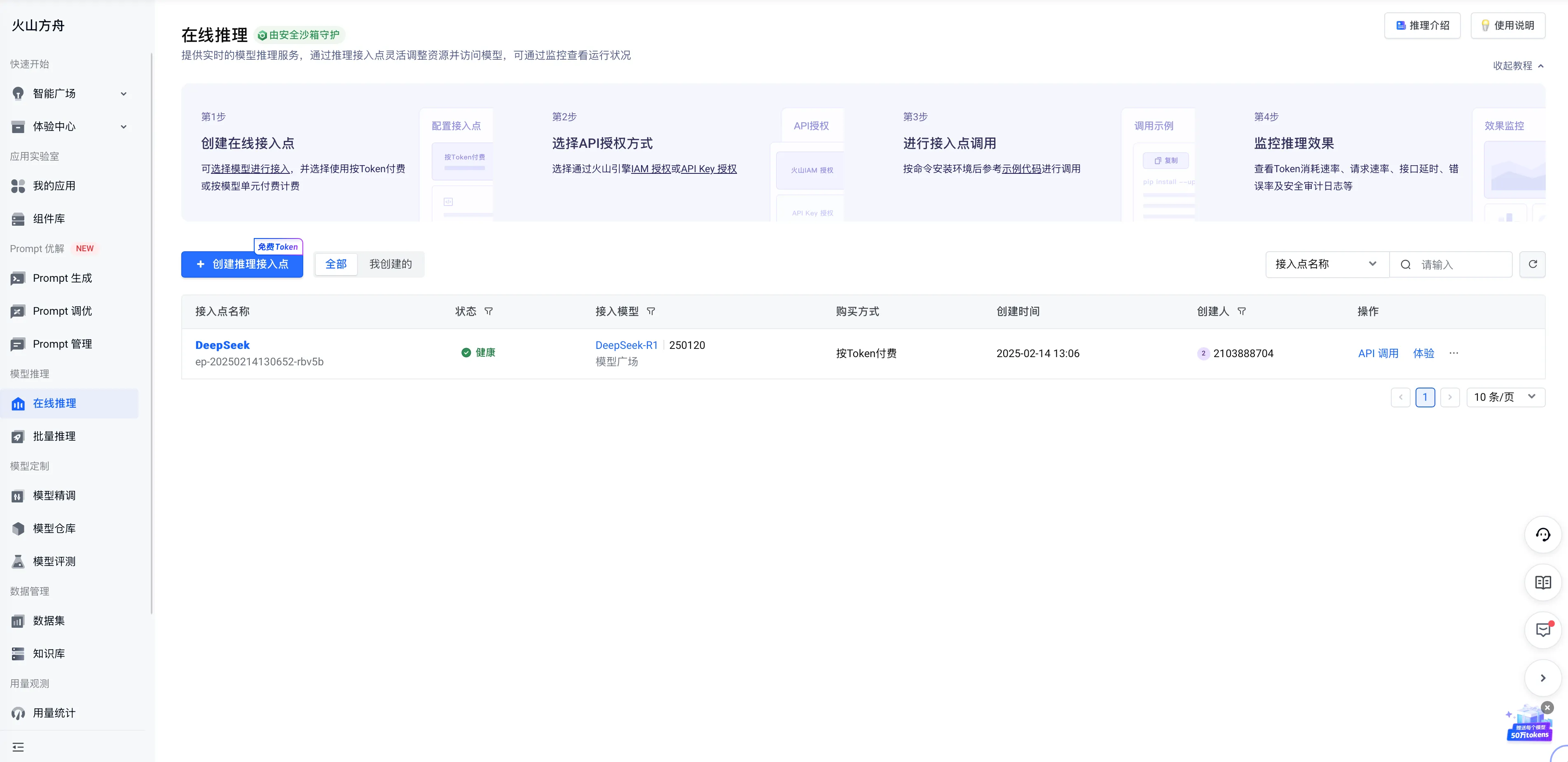Click the 创建推理接入点 button

tap(242, 264)
